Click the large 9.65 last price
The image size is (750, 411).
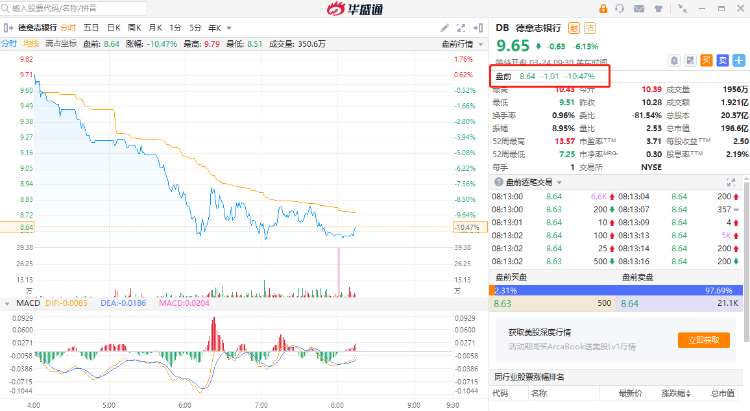pos(513,45)
